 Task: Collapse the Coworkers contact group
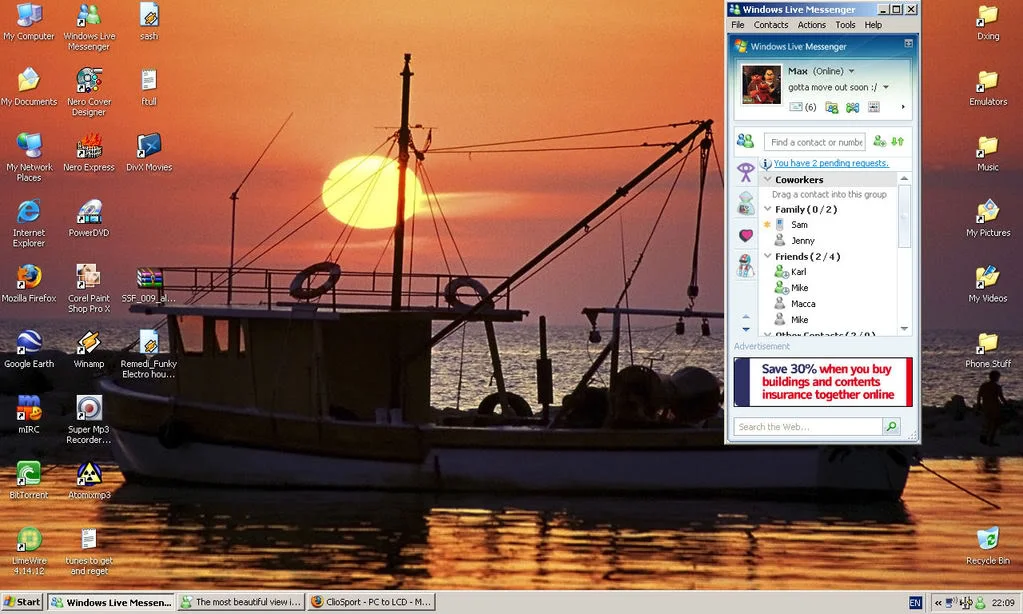tap(768, 179)
